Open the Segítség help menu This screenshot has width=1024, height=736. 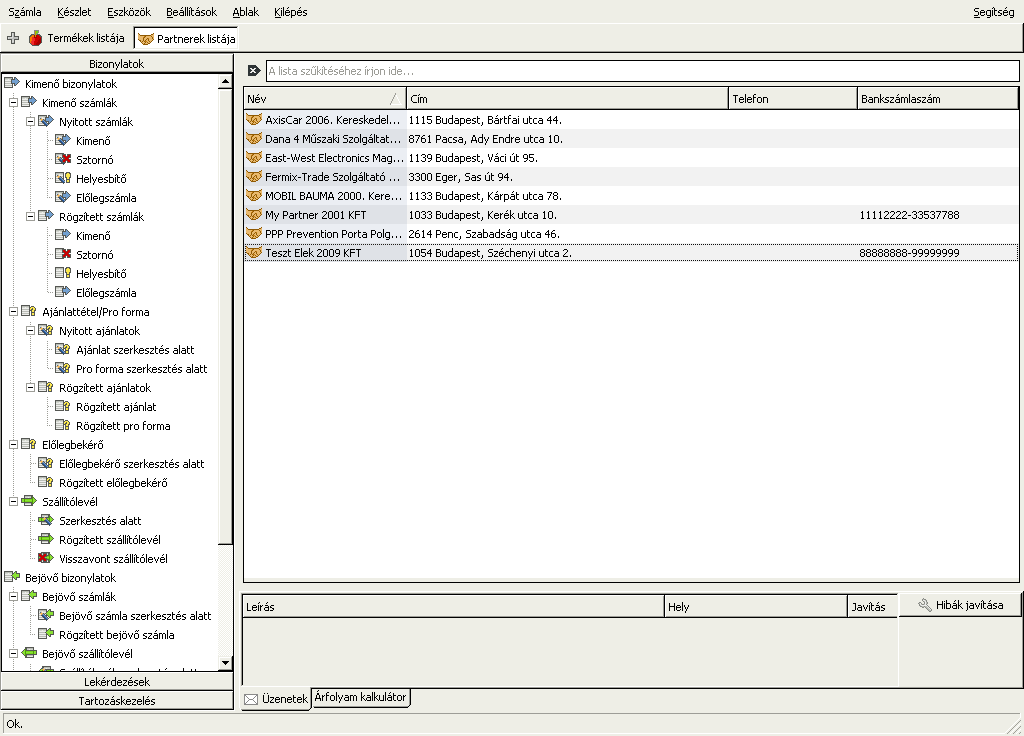tap(993, 12)
